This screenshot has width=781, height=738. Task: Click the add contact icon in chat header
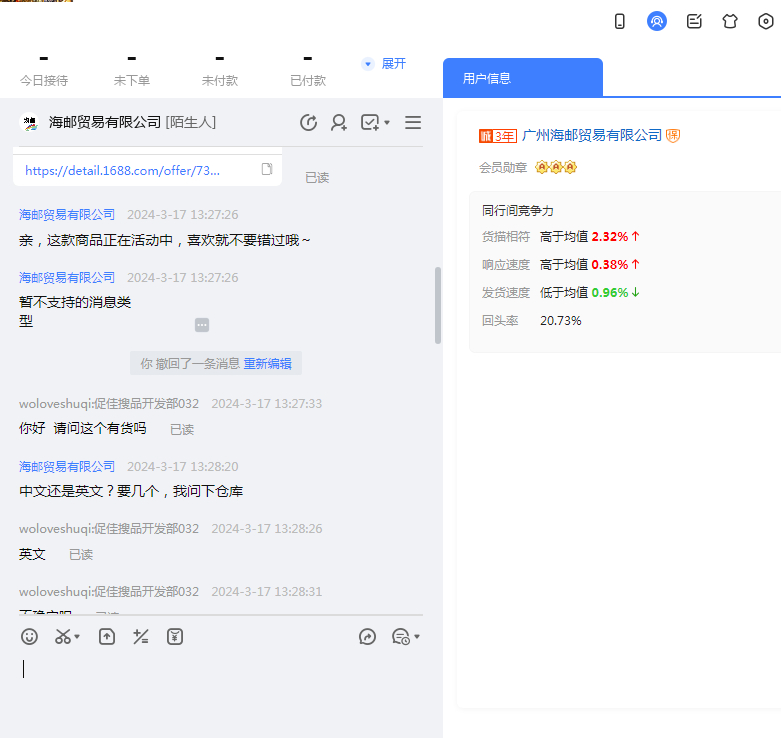(339, 122)
